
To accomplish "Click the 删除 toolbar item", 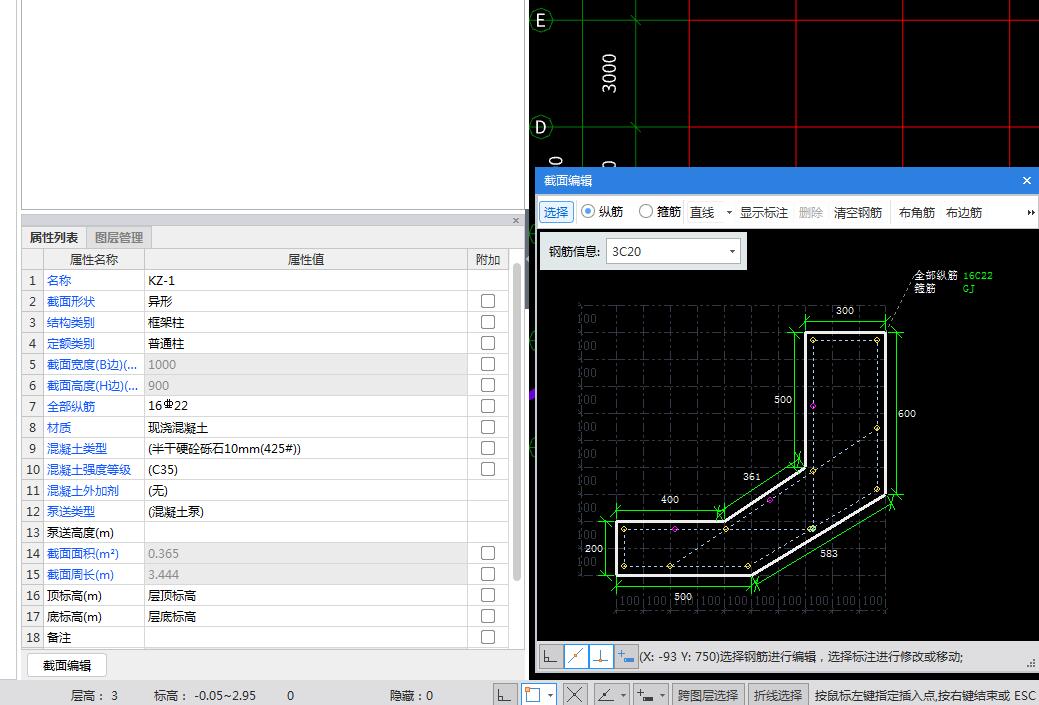I will (x=810, y=213).
